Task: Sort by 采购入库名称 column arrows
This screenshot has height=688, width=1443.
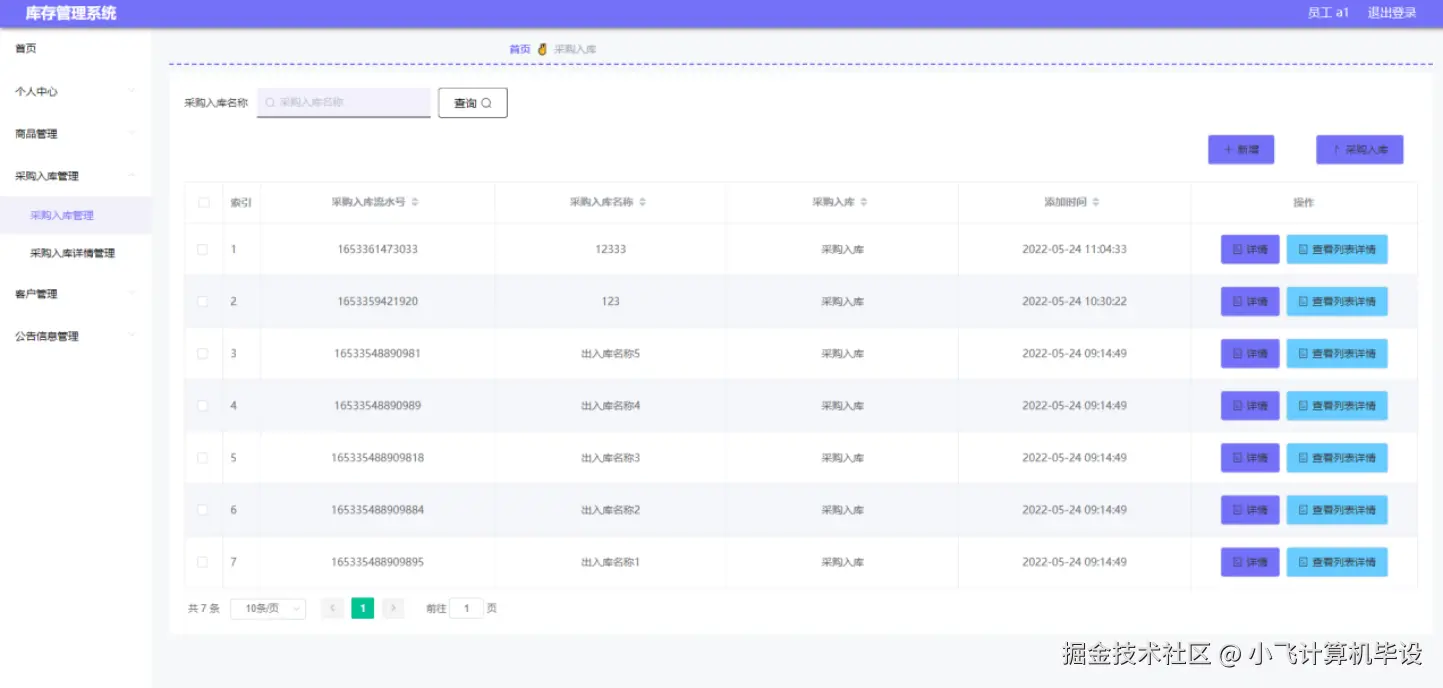Action: click(643, 202)
